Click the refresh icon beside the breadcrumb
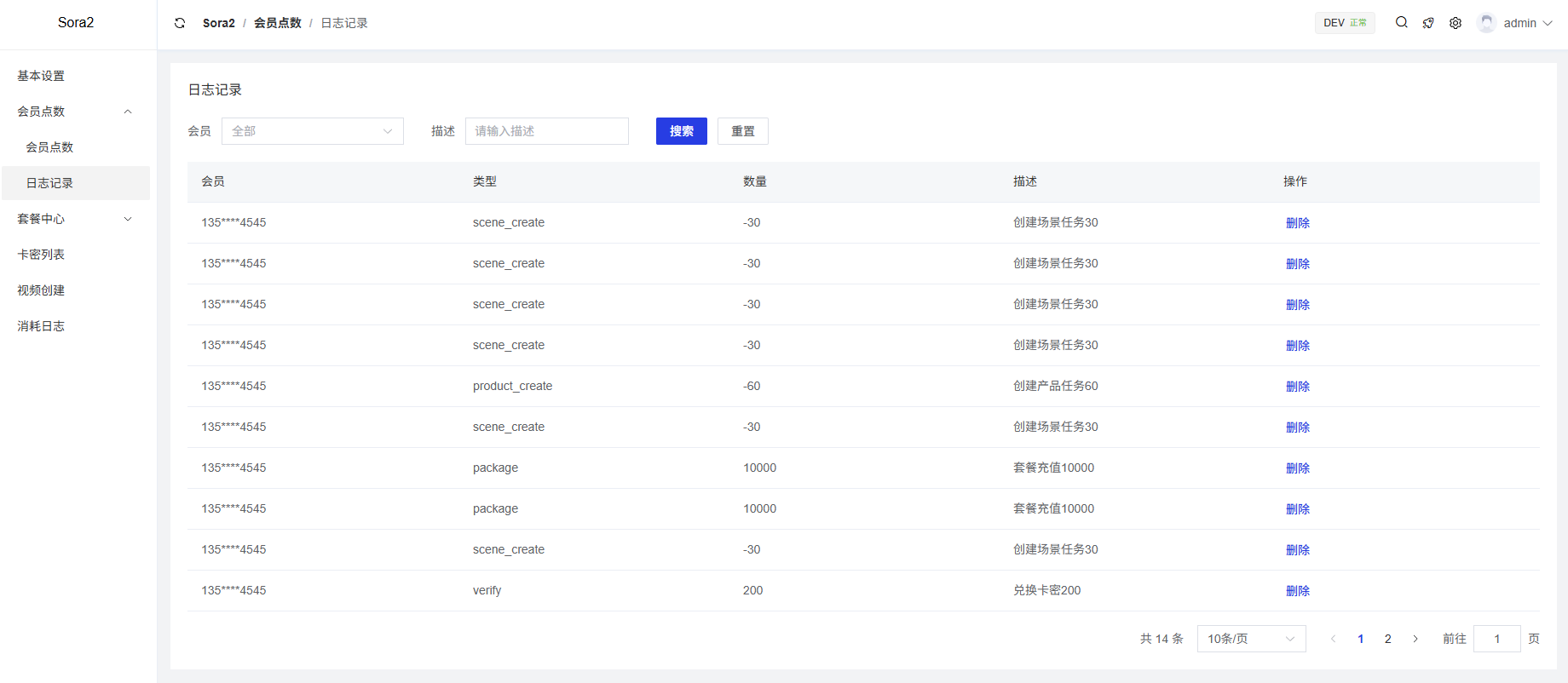This screenshot has width=1568, height=683. click(180, 23)
